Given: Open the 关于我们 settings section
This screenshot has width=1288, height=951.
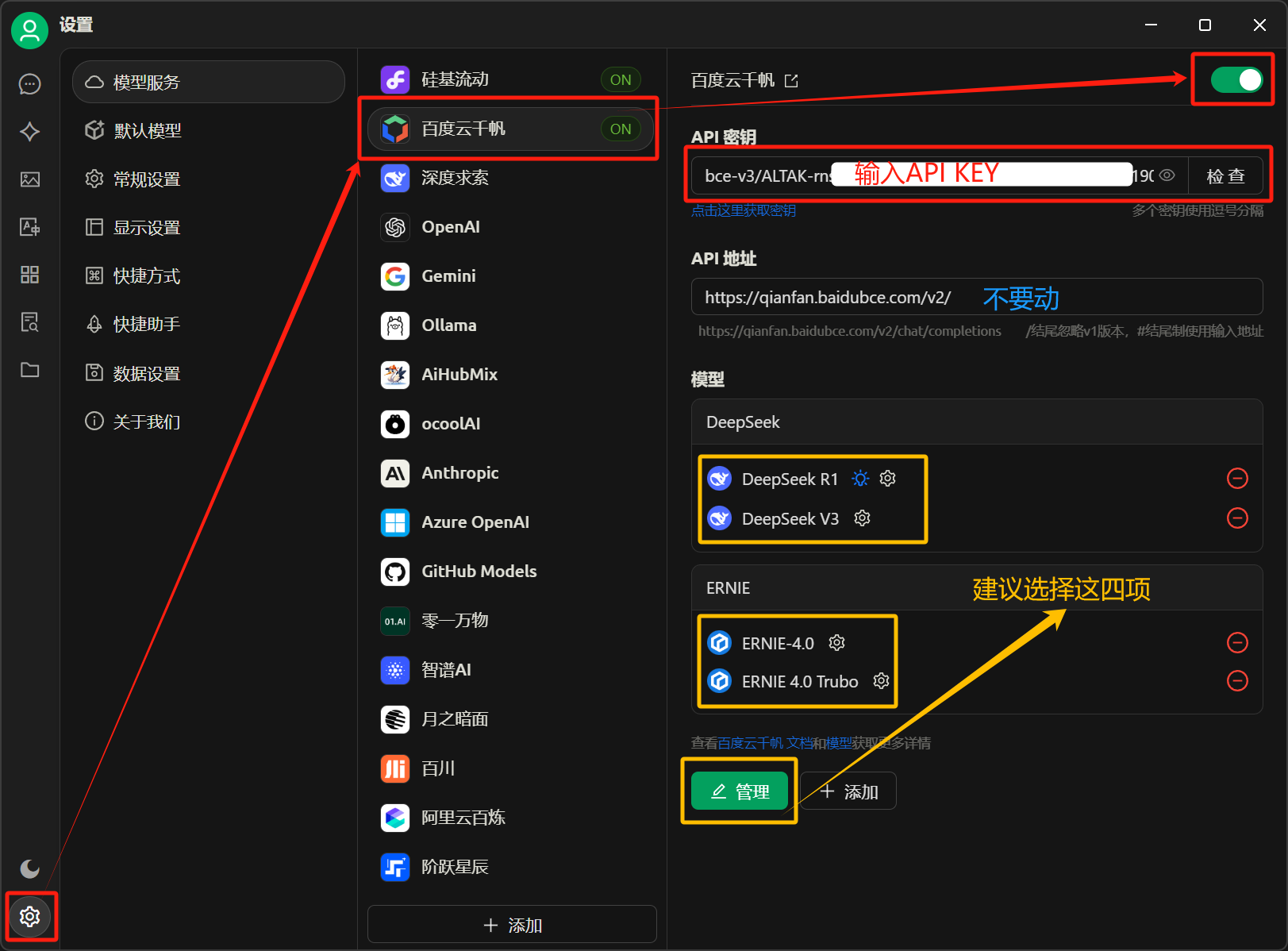Looking at the screenshot, I should tap(209, 422).
